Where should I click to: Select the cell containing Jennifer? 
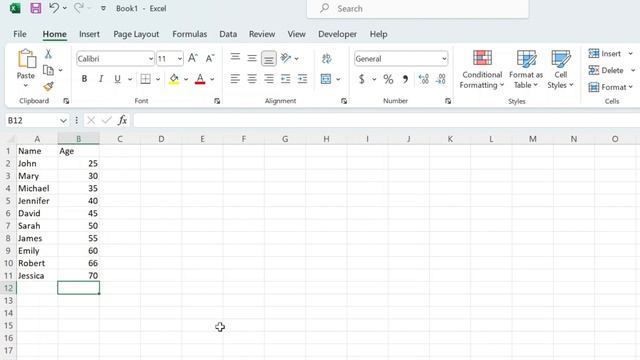tap(37, 201)
